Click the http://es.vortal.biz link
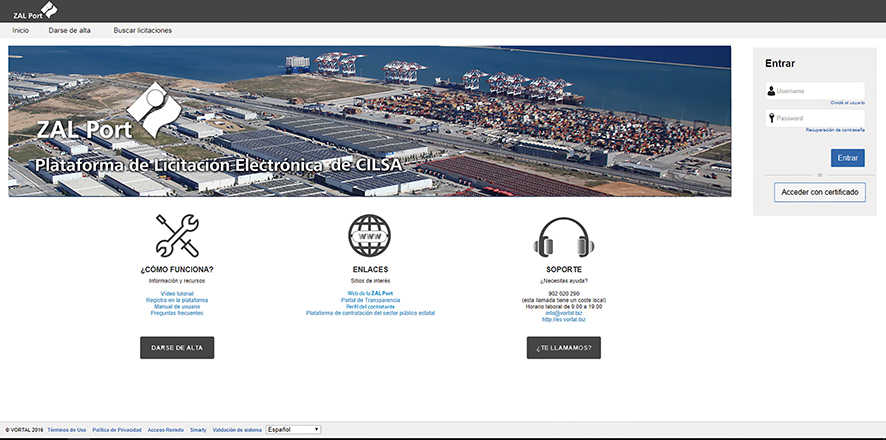Viewport: 886px width, 440px height. pyautogui.click(x=563, y=319)
